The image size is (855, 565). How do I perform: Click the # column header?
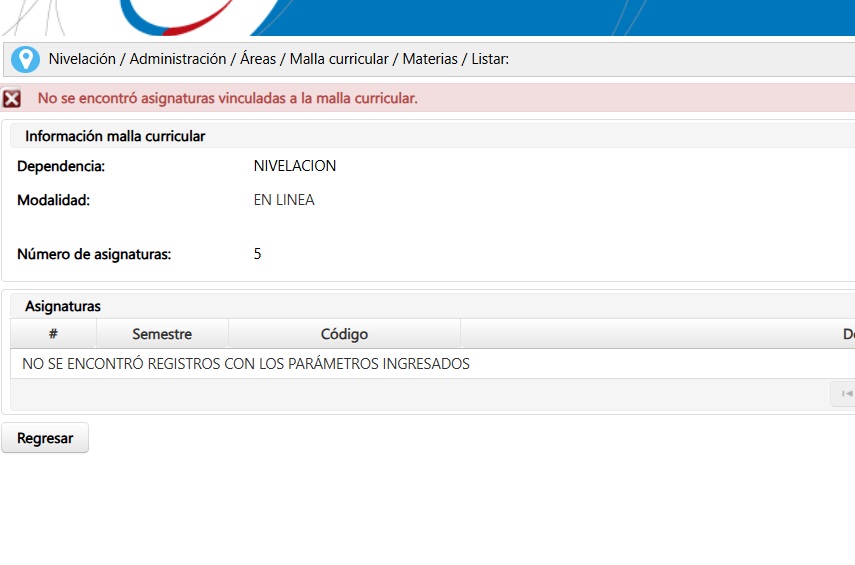point(53,334)
